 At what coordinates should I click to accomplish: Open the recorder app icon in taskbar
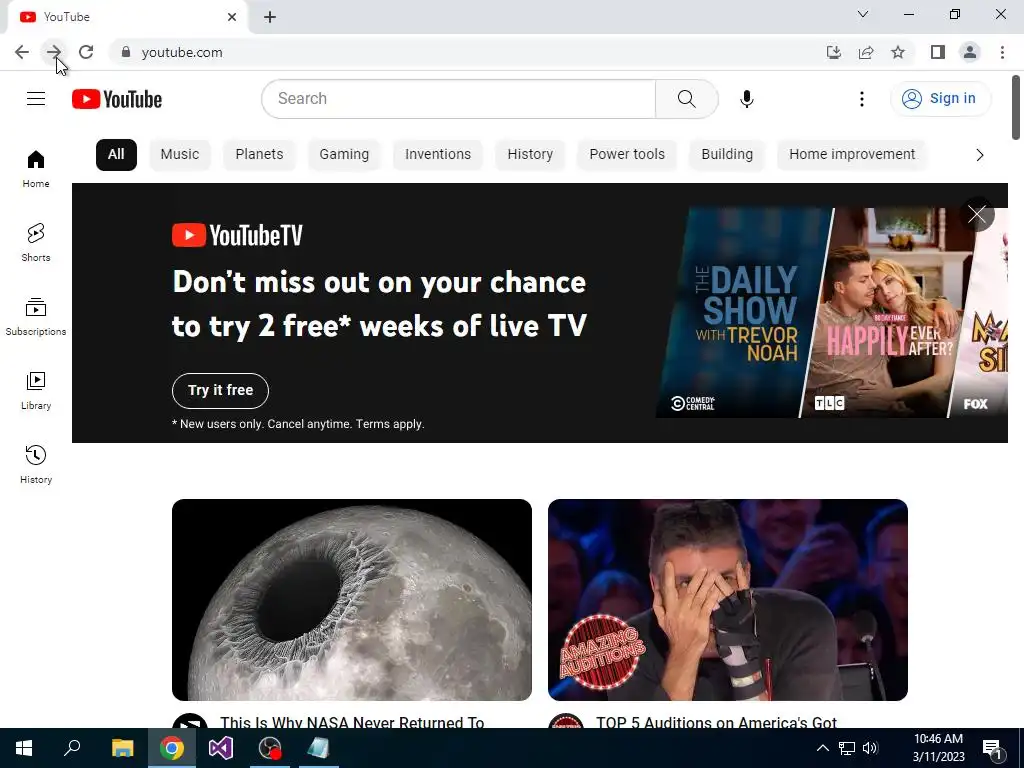click(x=270, y=748)
